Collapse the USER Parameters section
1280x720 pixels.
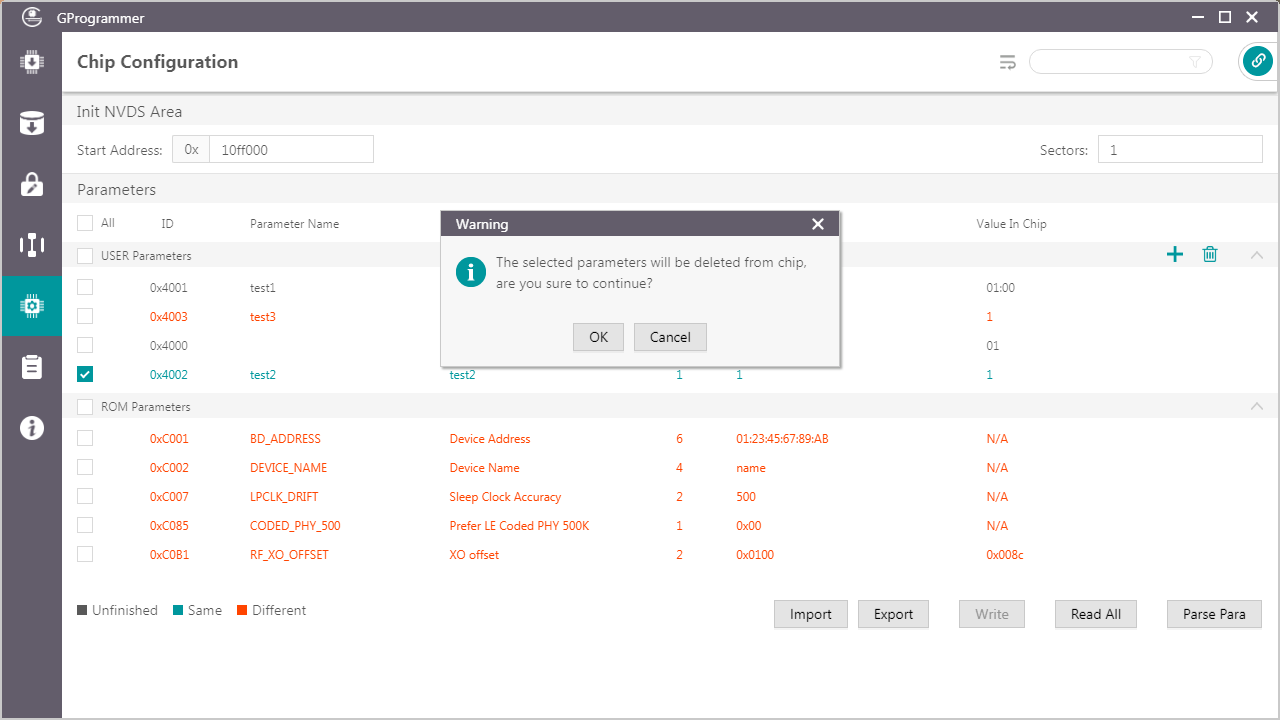point(1257,255)
